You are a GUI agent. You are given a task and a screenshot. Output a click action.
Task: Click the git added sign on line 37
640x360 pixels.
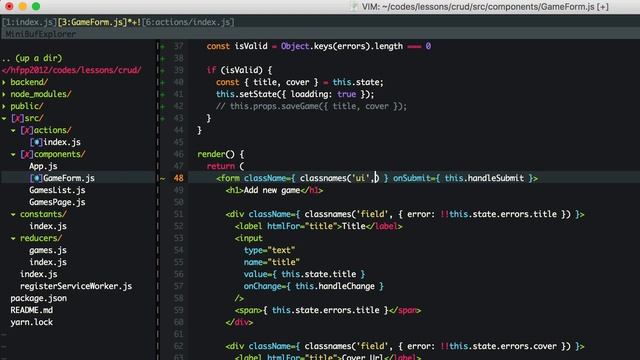pos(162,47)
